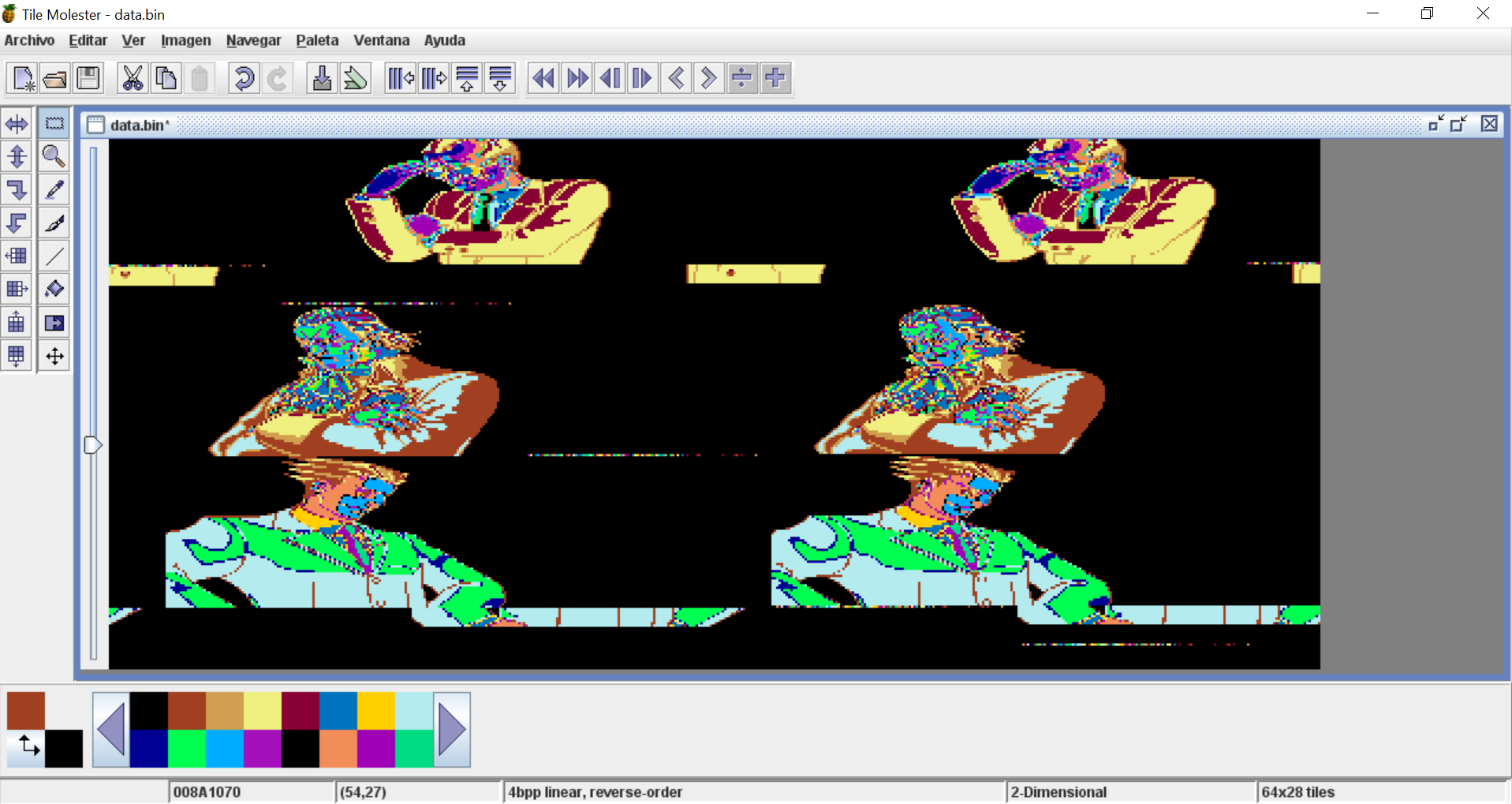
Task: Open the Paleta menu
Action: point(317,40)
